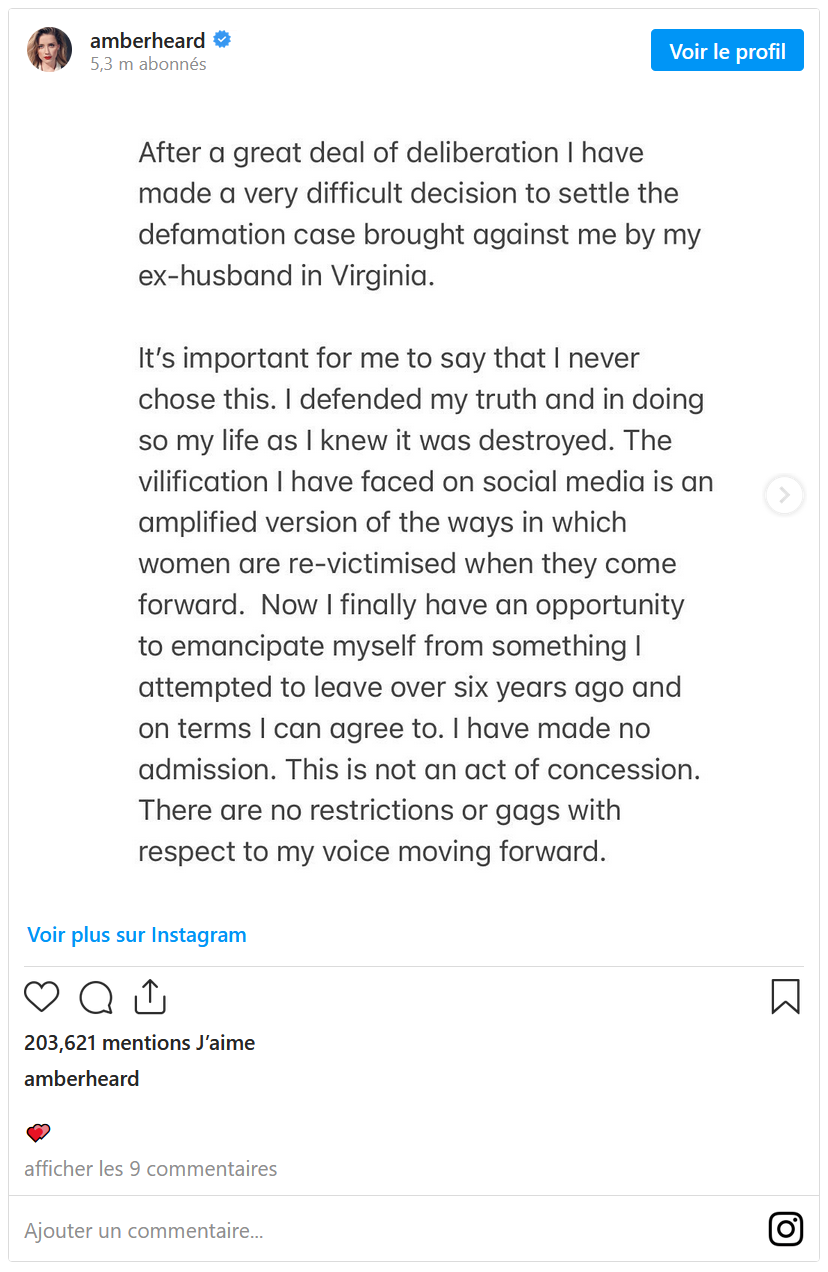Click the Instagram logo icon

(786, 1229)
